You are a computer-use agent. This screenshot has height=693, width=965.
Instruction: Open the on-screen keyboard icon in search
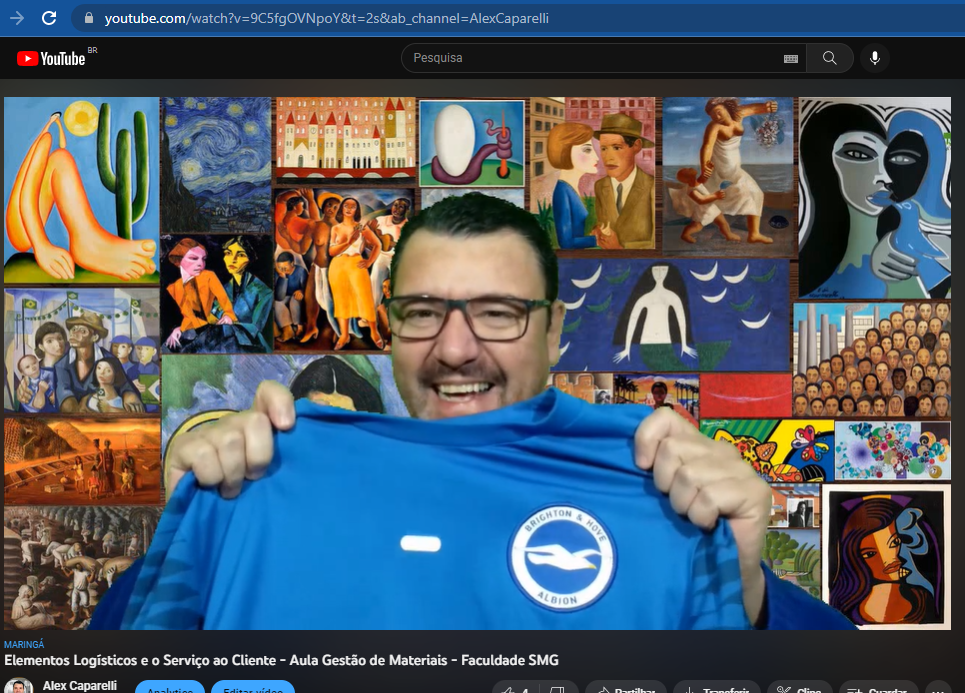point(791,58)
